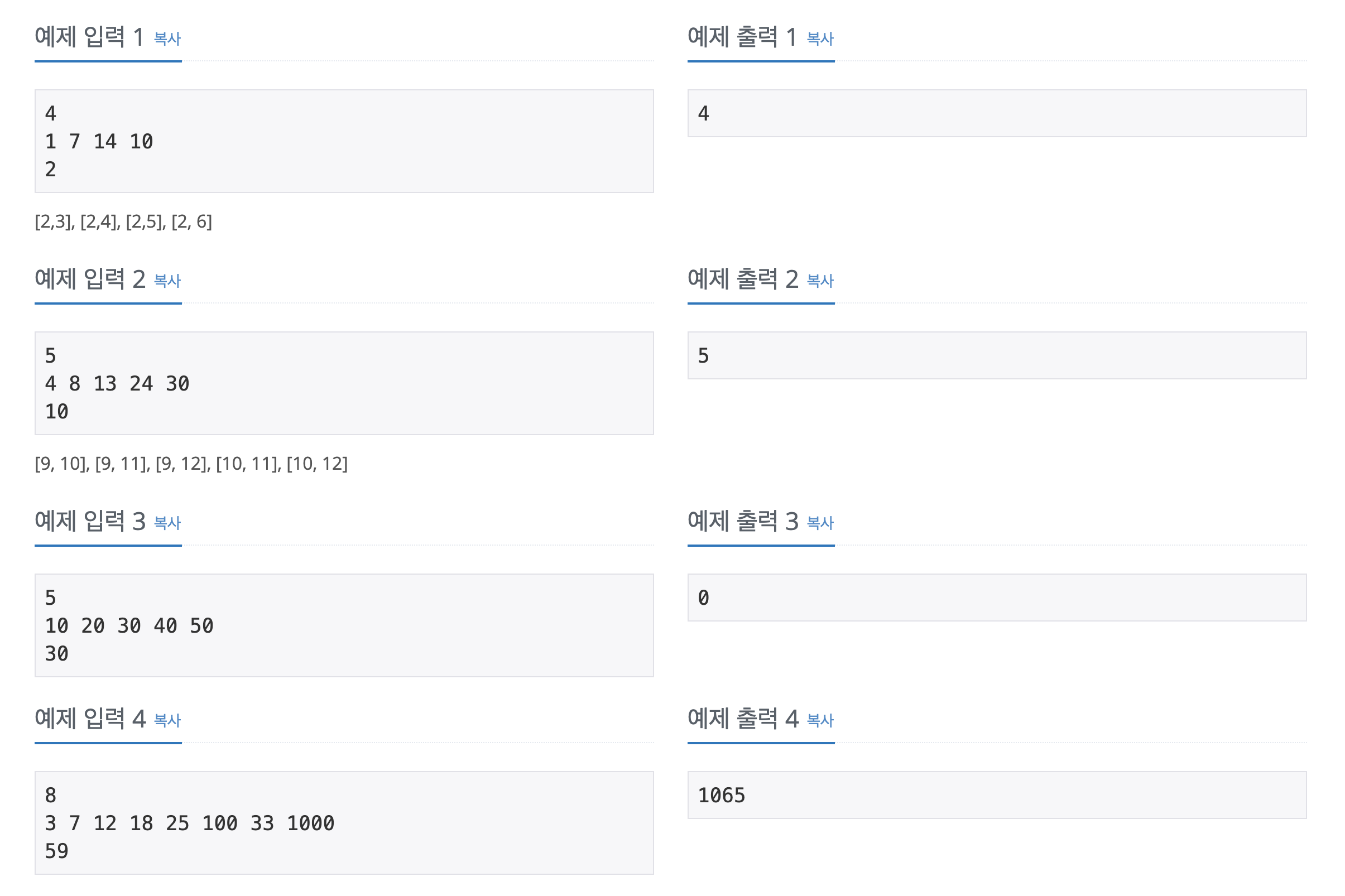The image size is (1345, 896).
Task: Click the 예제 출력 3 heading
Action: tap(742, 521)
